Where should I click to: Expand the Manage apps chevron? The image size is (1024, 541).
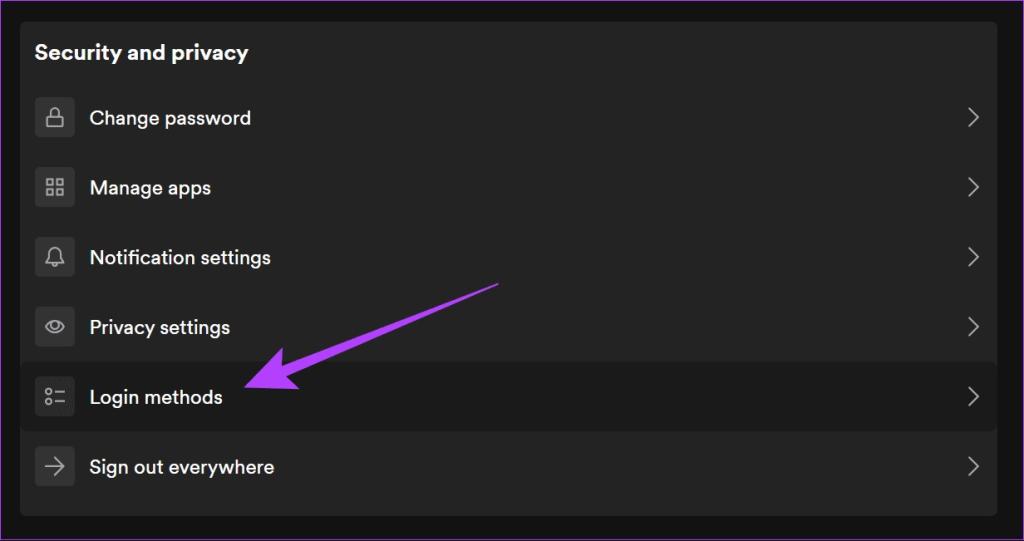973,188
